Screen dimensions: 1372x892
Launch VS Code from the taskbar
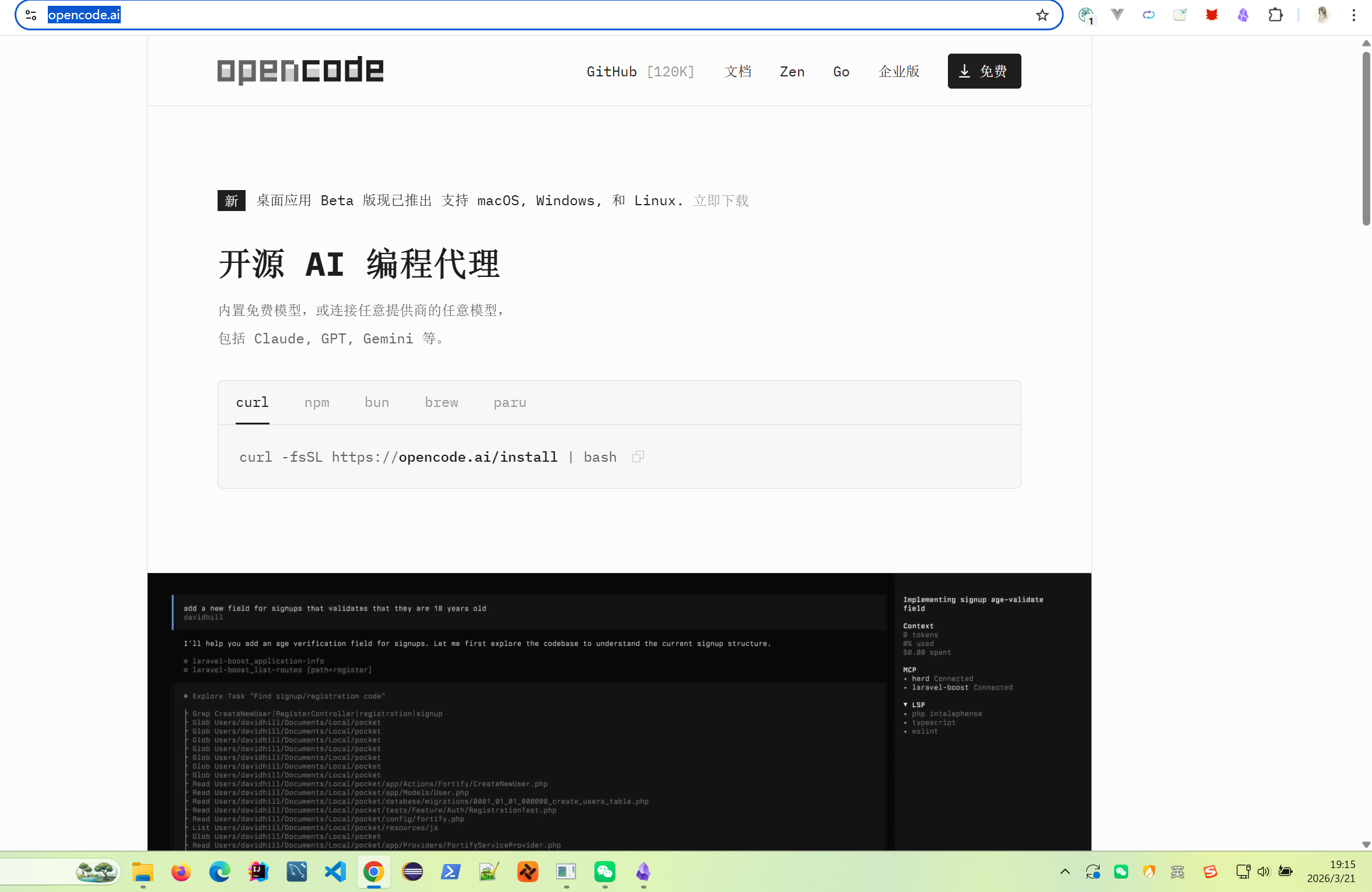coord(335,872)
